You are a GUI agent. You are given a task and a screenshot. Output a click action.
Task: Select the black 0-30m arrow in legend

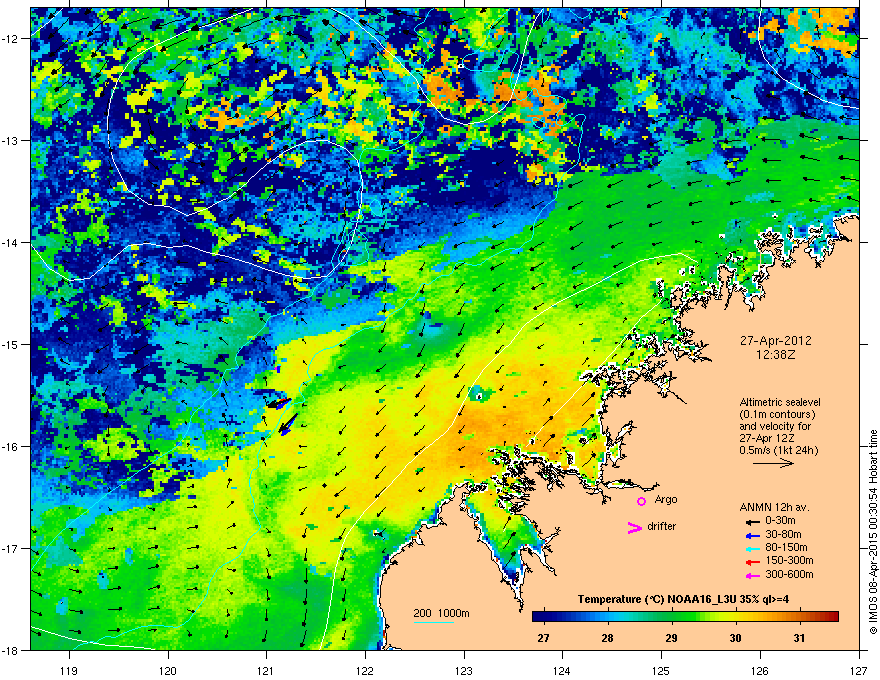752,521
